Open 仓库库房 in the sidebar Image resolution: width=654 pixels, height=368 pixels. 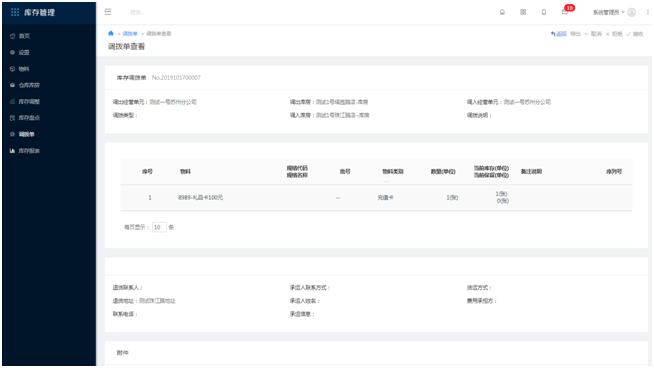point(29,85)
